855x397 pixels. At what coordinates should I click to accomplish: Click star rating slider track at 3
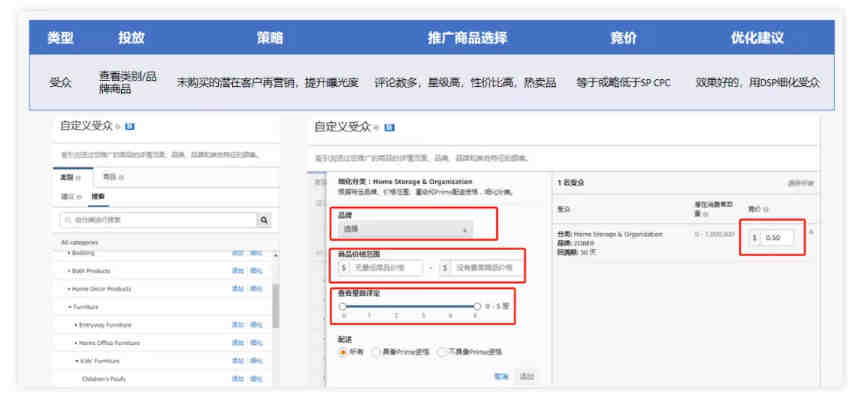point(423,306)
